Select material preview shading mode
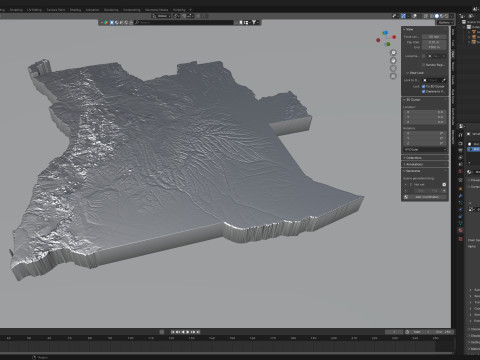 click(442, 16)
